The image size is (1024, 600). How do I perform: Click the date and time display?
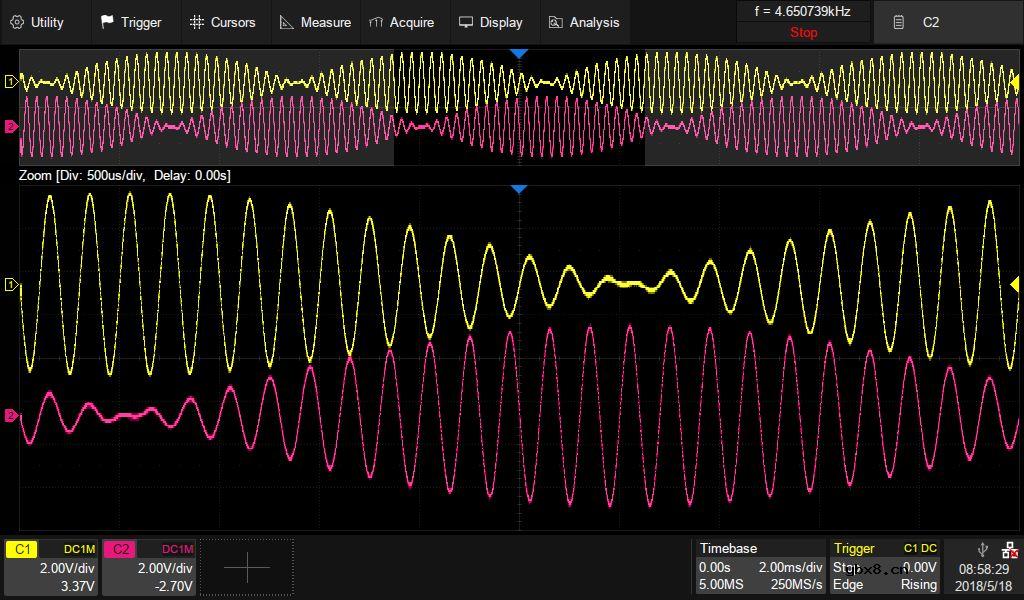tap(983, 577)
